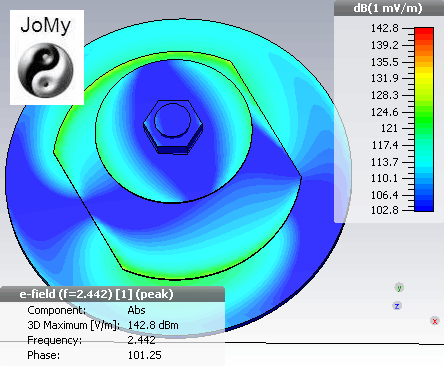Click the 121 scale label

click(389, 128)
